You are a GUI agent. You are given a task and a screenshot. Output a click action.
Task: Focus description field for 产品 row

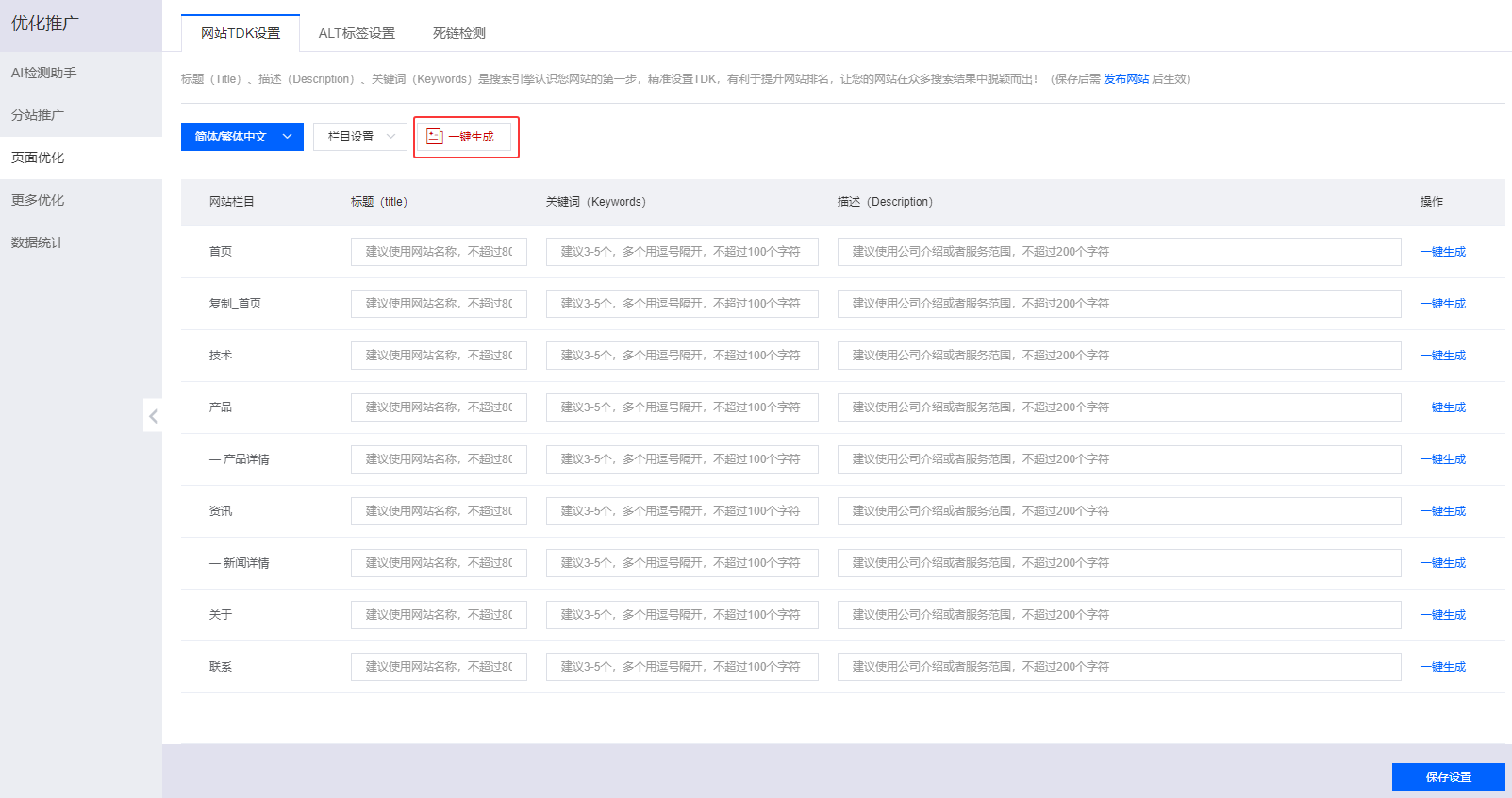click(x=1120, y=407)
